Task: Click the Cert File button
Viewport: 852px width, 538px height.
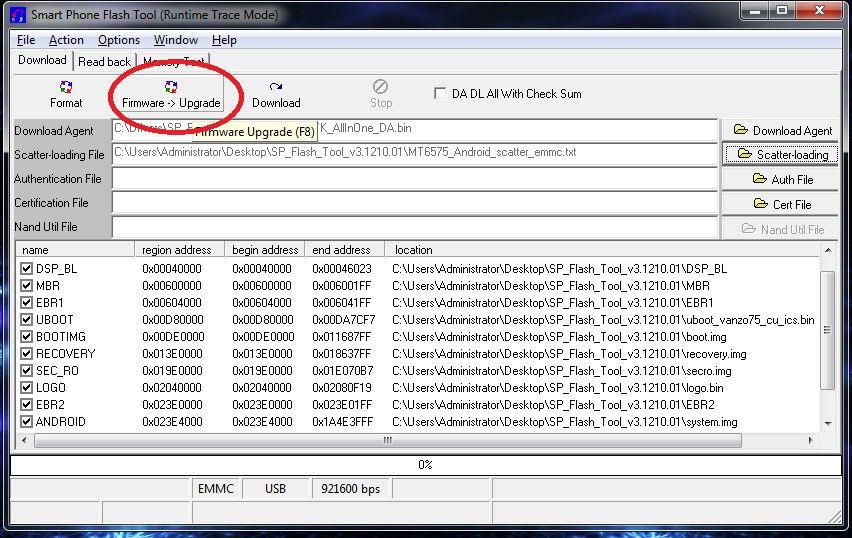Action: click(780, 204)
